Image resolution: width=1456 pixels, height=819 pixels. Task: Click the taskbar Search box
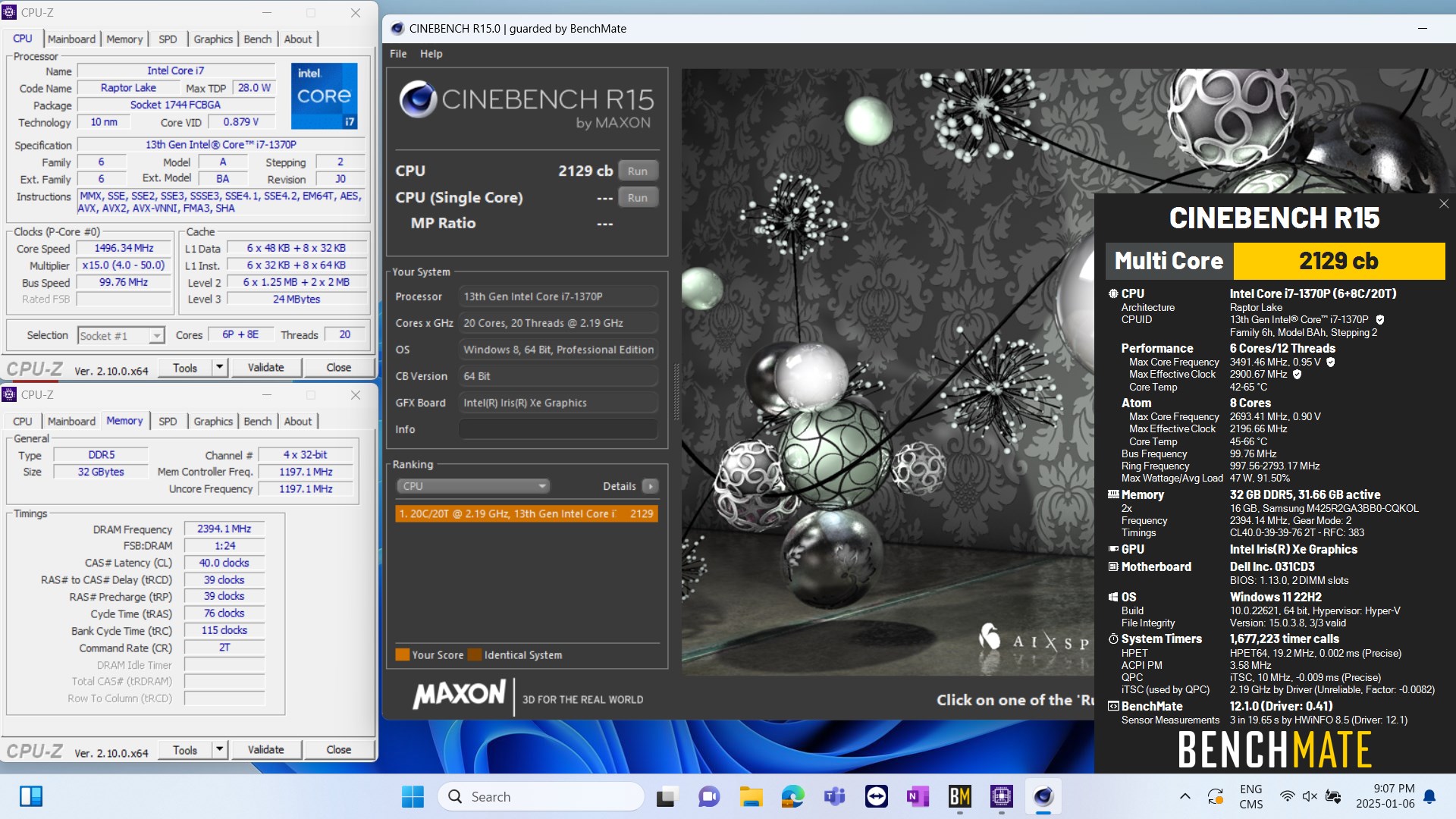click(541, 796)
